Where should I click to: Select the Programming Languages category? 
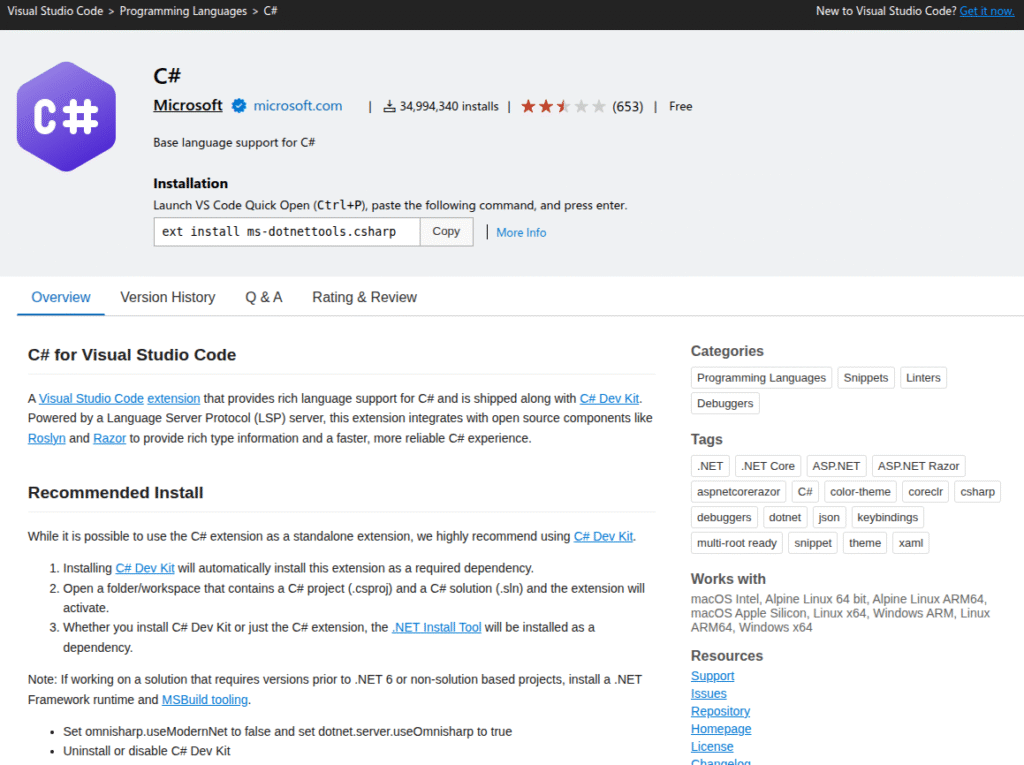[x=761, y=378]
